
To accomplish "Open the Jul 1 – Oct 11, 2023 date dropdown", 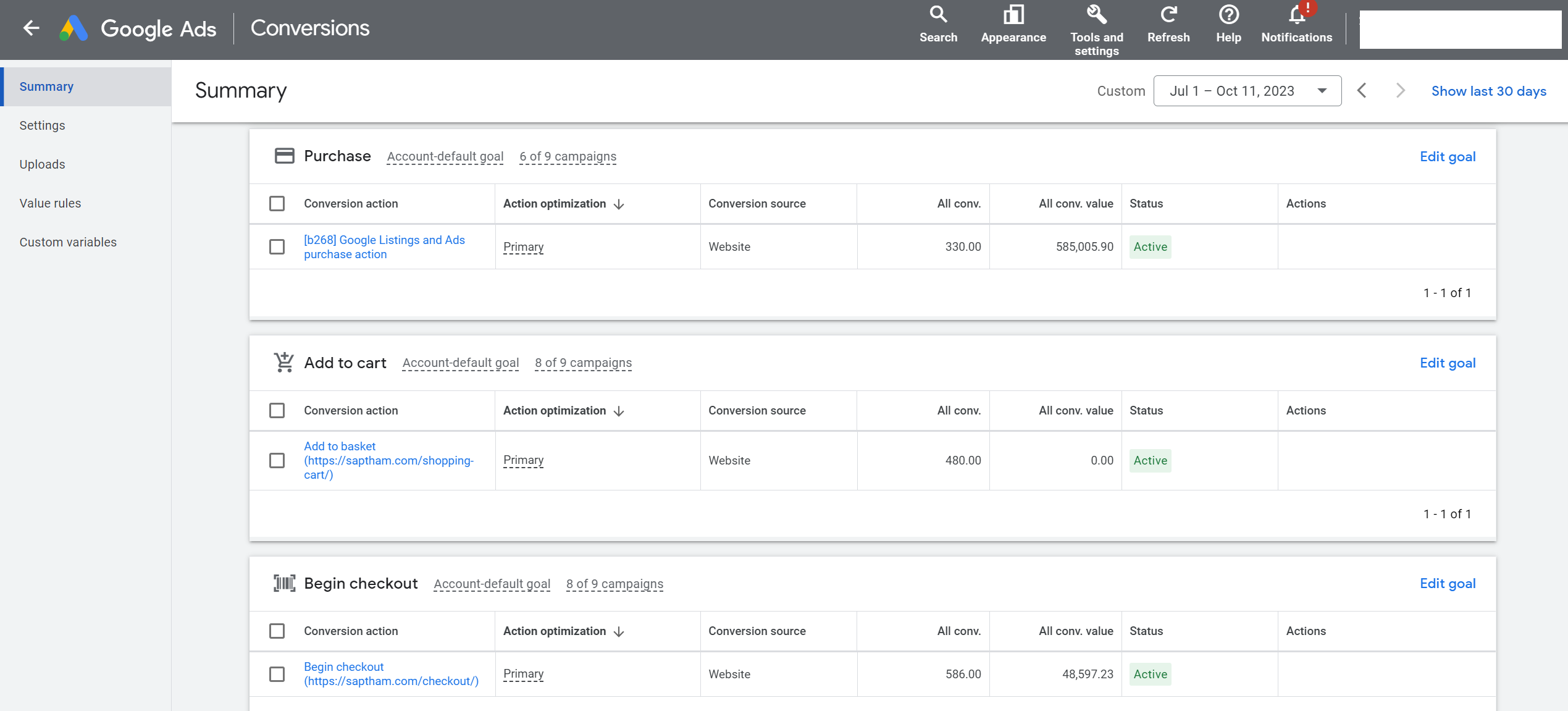I will coord(1246,91).
